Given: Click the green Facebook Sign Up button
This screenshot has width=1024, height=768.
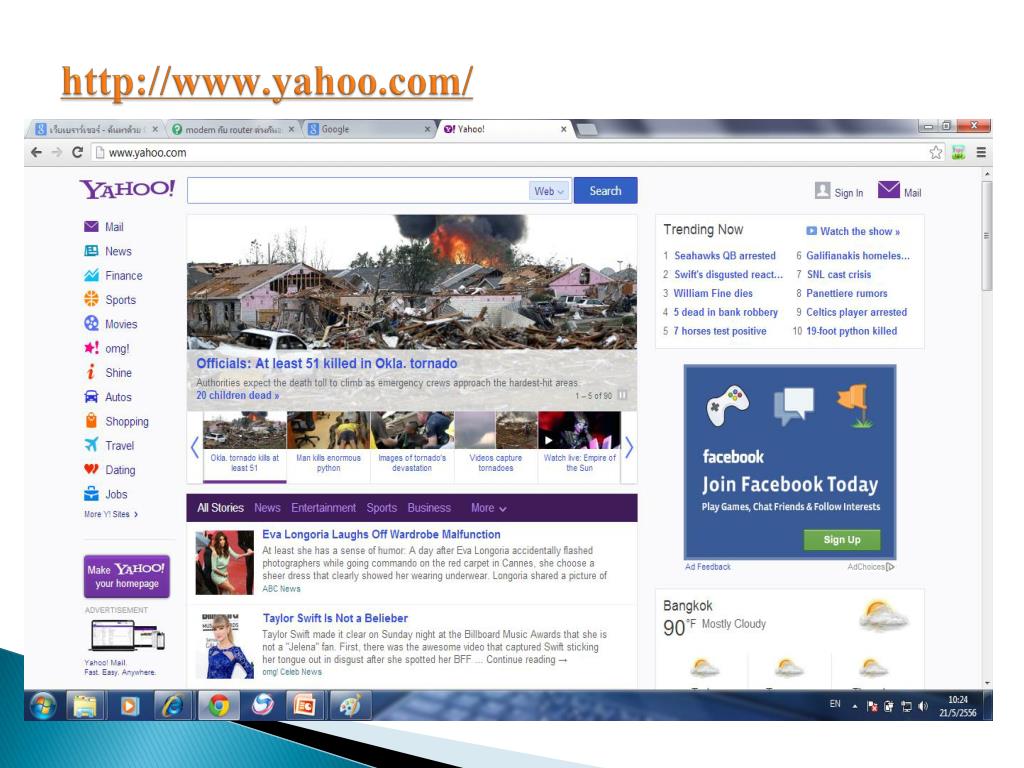Looking at the screenshot, I should click(x=842, y=539).
